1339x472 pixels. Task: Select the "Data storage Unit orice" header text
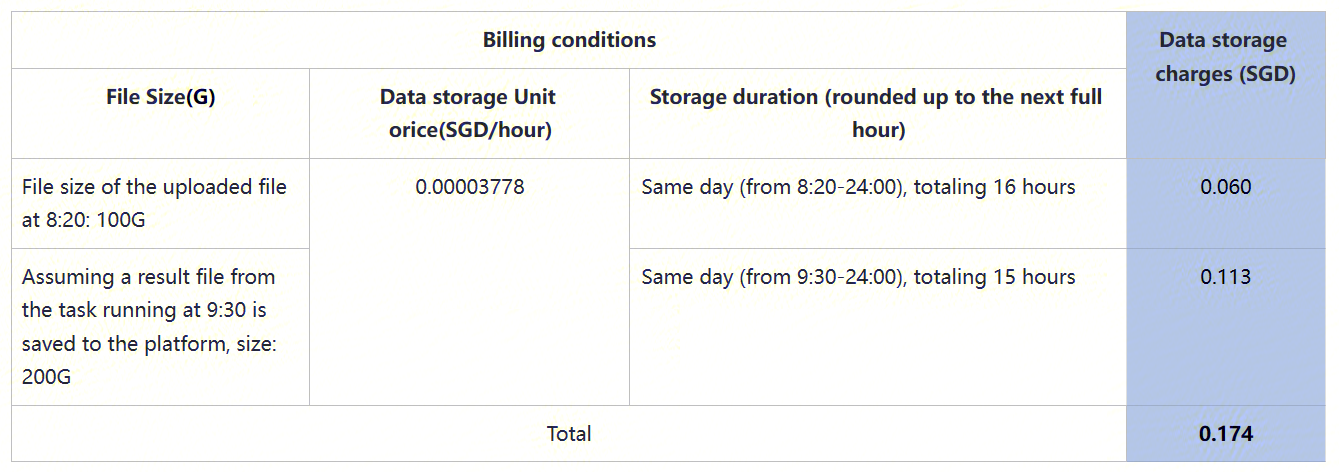click(468, 98)
